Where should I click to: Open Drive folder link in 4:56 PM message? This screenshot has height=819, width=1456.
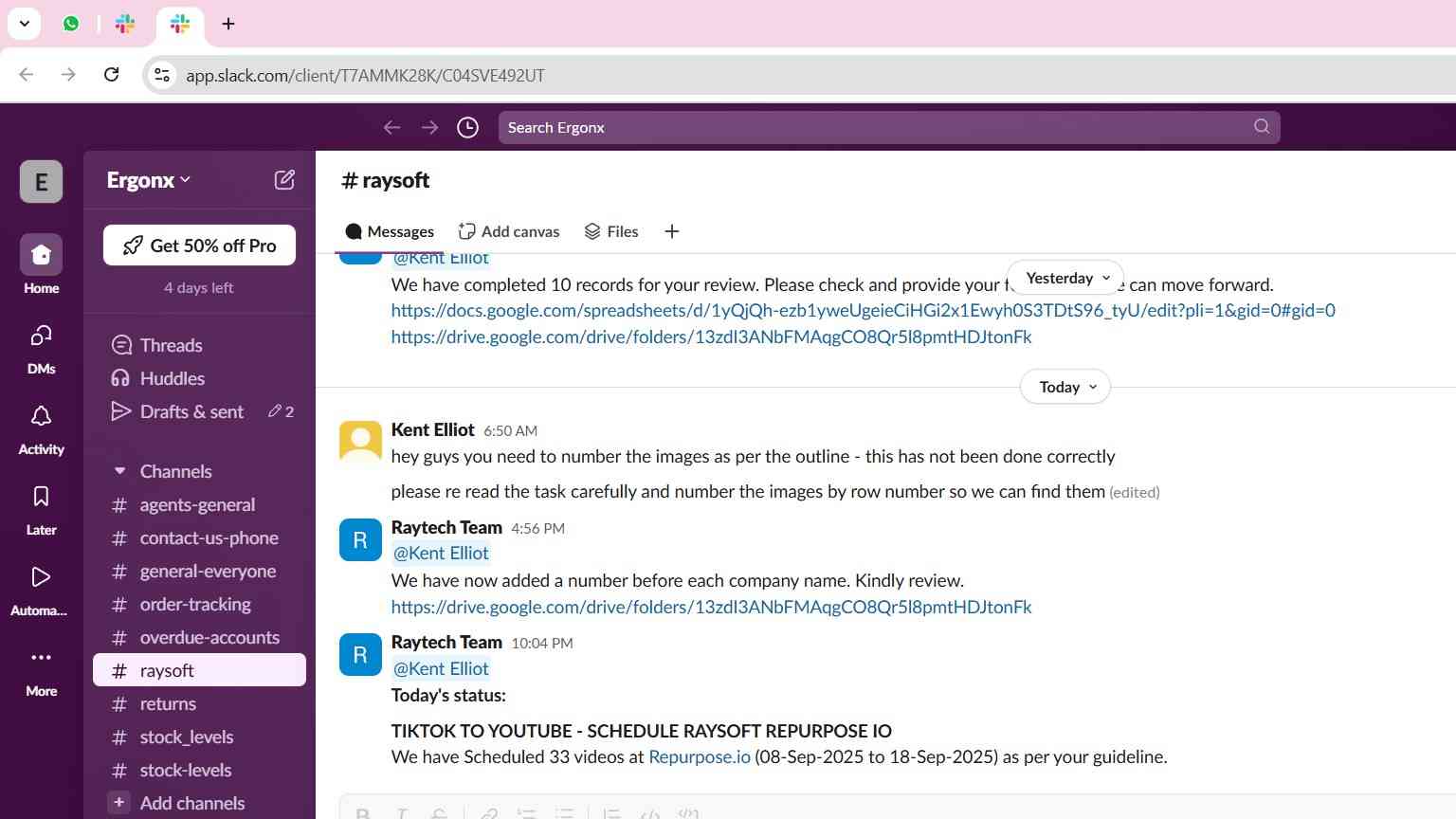point(712,607)
